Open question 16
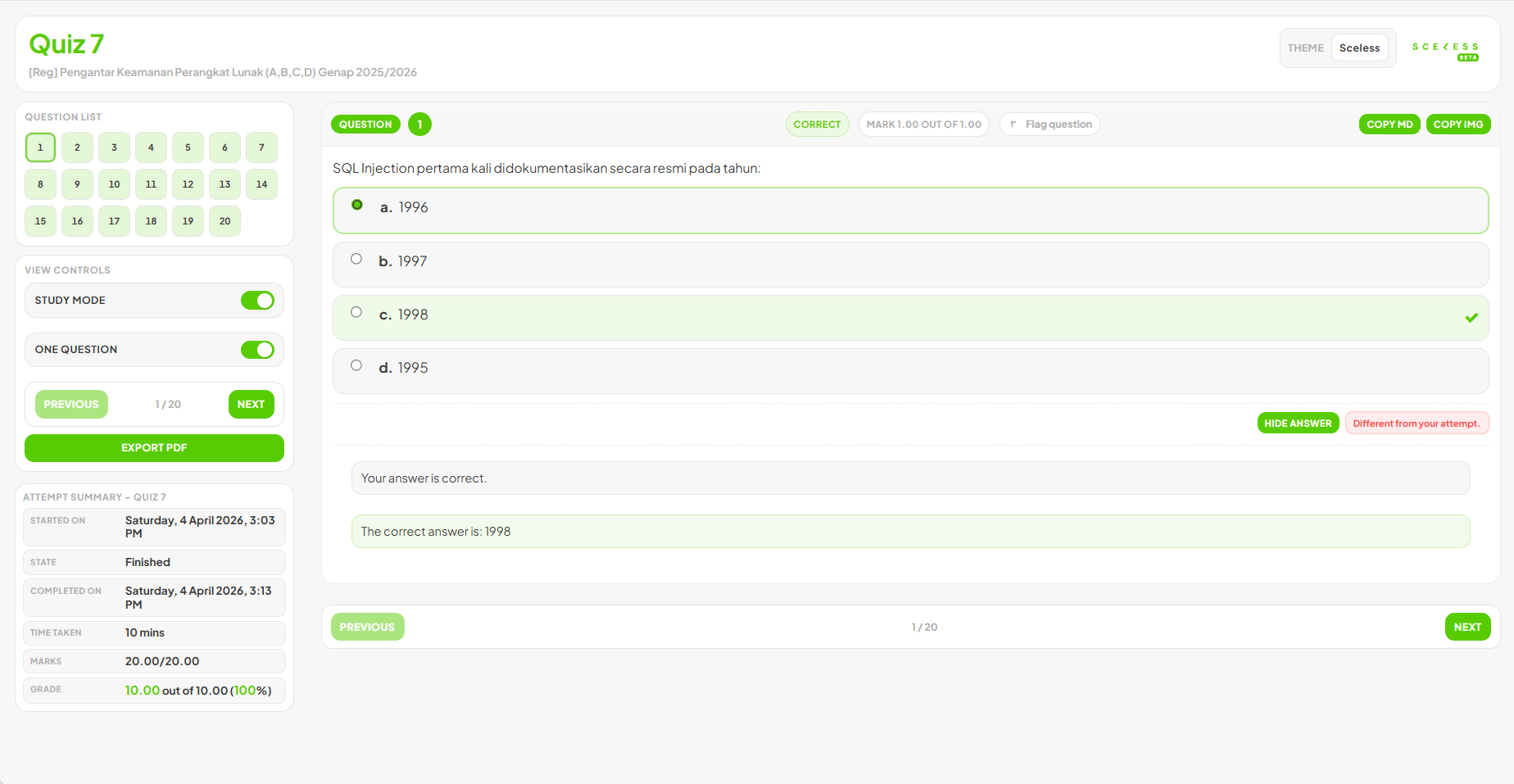 tap(77, 221)
